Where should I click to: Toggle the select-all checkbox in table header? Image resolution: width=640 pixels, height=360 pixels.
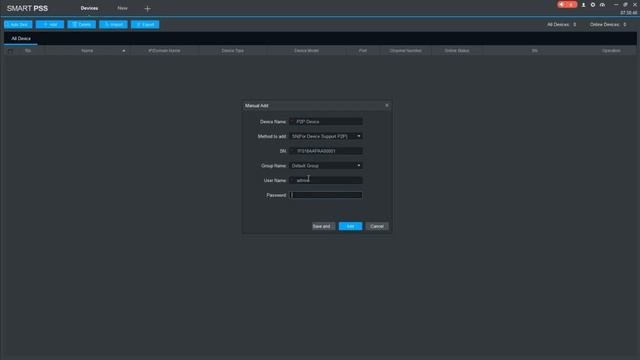pos(10,51)
